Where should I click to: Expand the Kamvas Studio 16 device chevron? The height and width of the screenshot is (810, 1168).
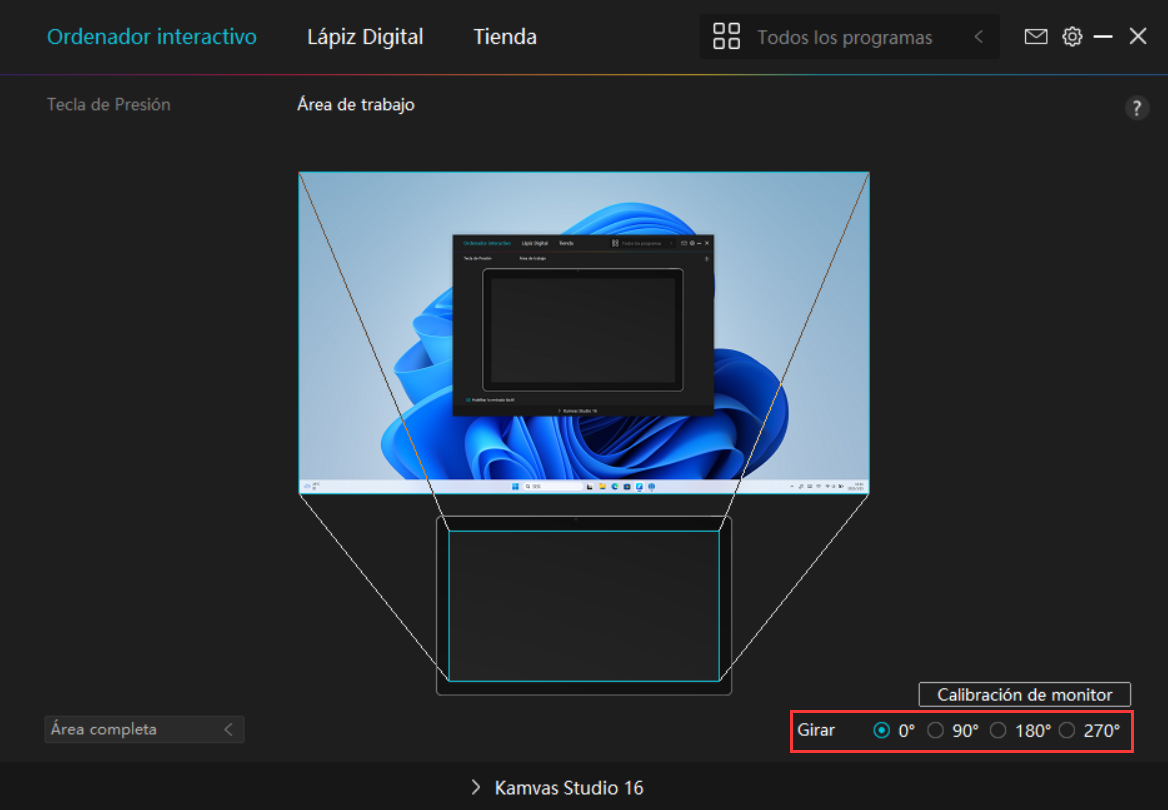coord(476,787)
